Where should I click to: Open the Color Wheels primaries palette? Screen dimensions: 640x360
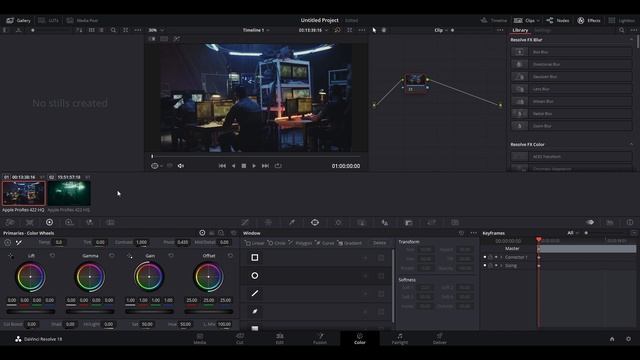tap(49, 222)
